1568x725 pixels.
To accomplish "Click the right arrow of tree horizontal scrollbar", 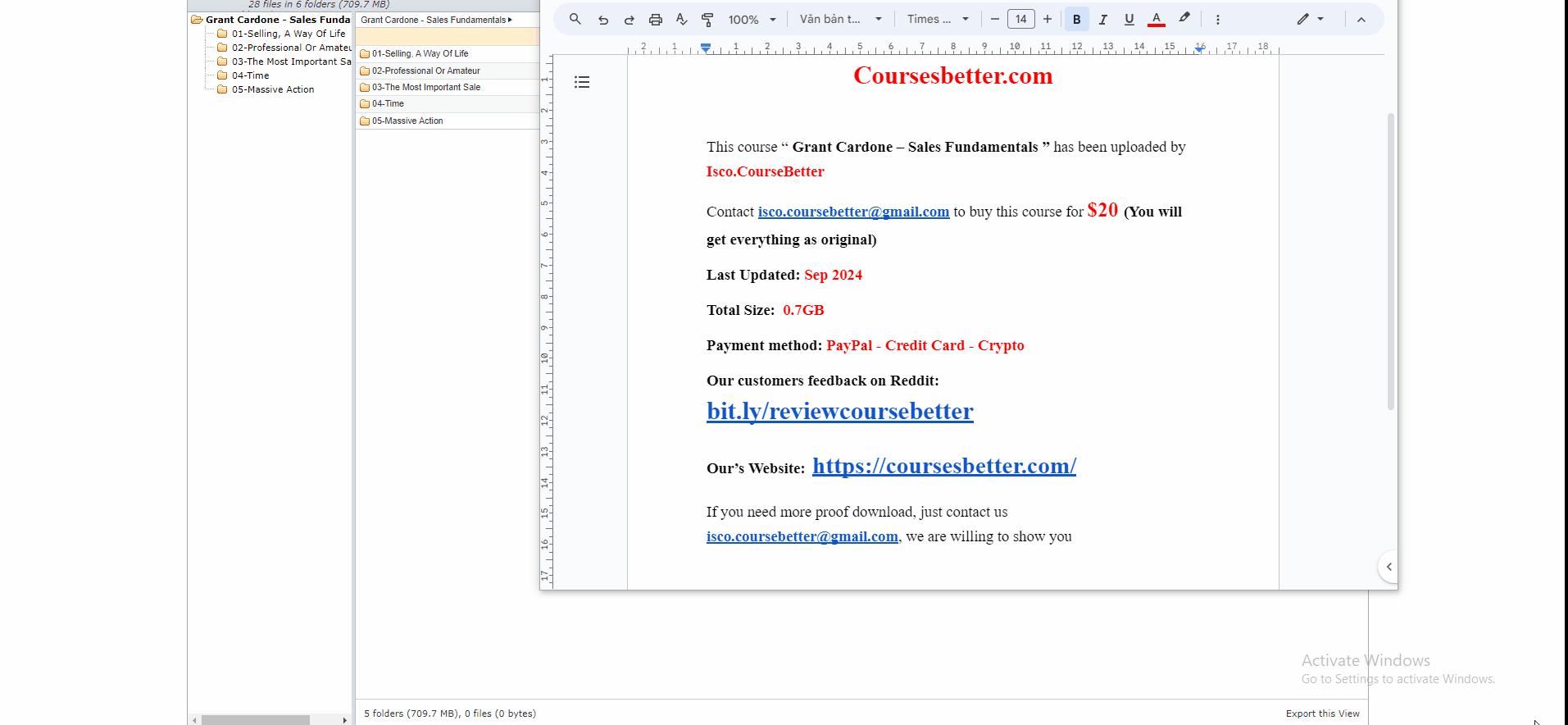I will pyautogui.click(x=344, y=720).
